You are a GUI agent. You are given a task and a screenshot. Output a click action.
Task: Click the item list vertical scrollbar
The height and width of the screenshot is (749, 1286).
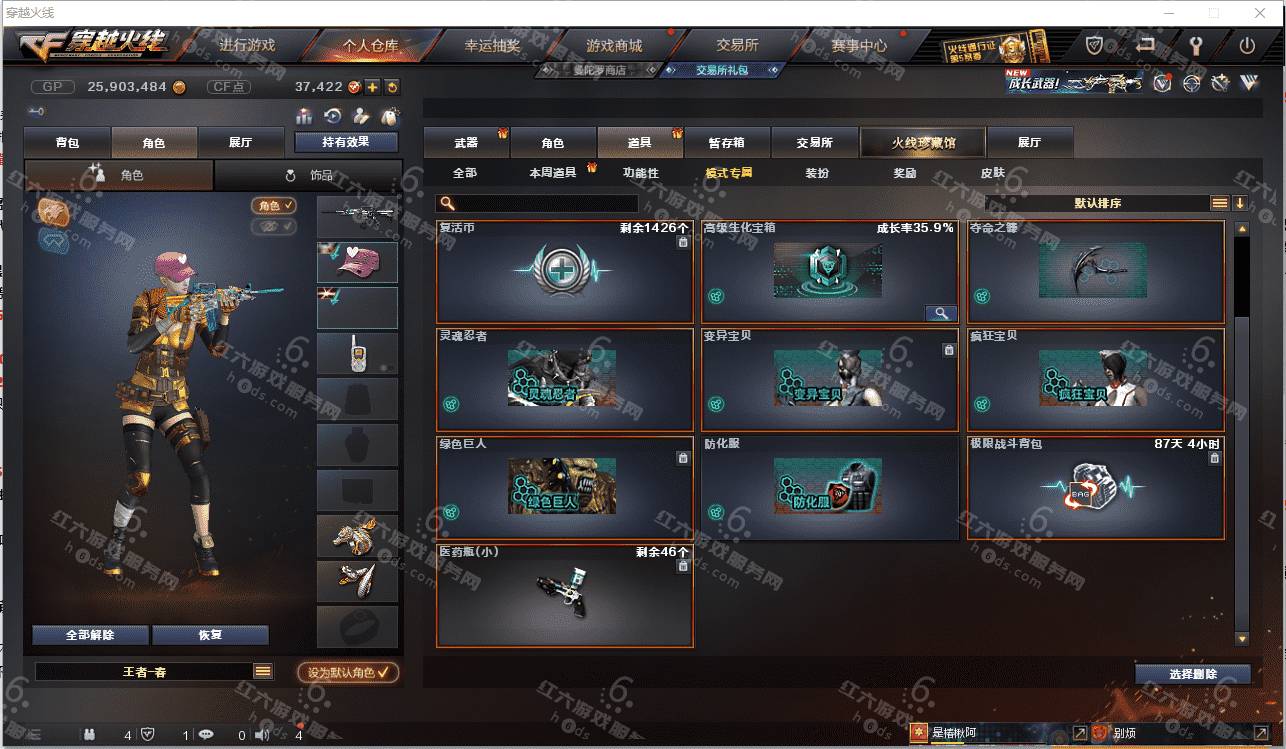[1242, 433]
